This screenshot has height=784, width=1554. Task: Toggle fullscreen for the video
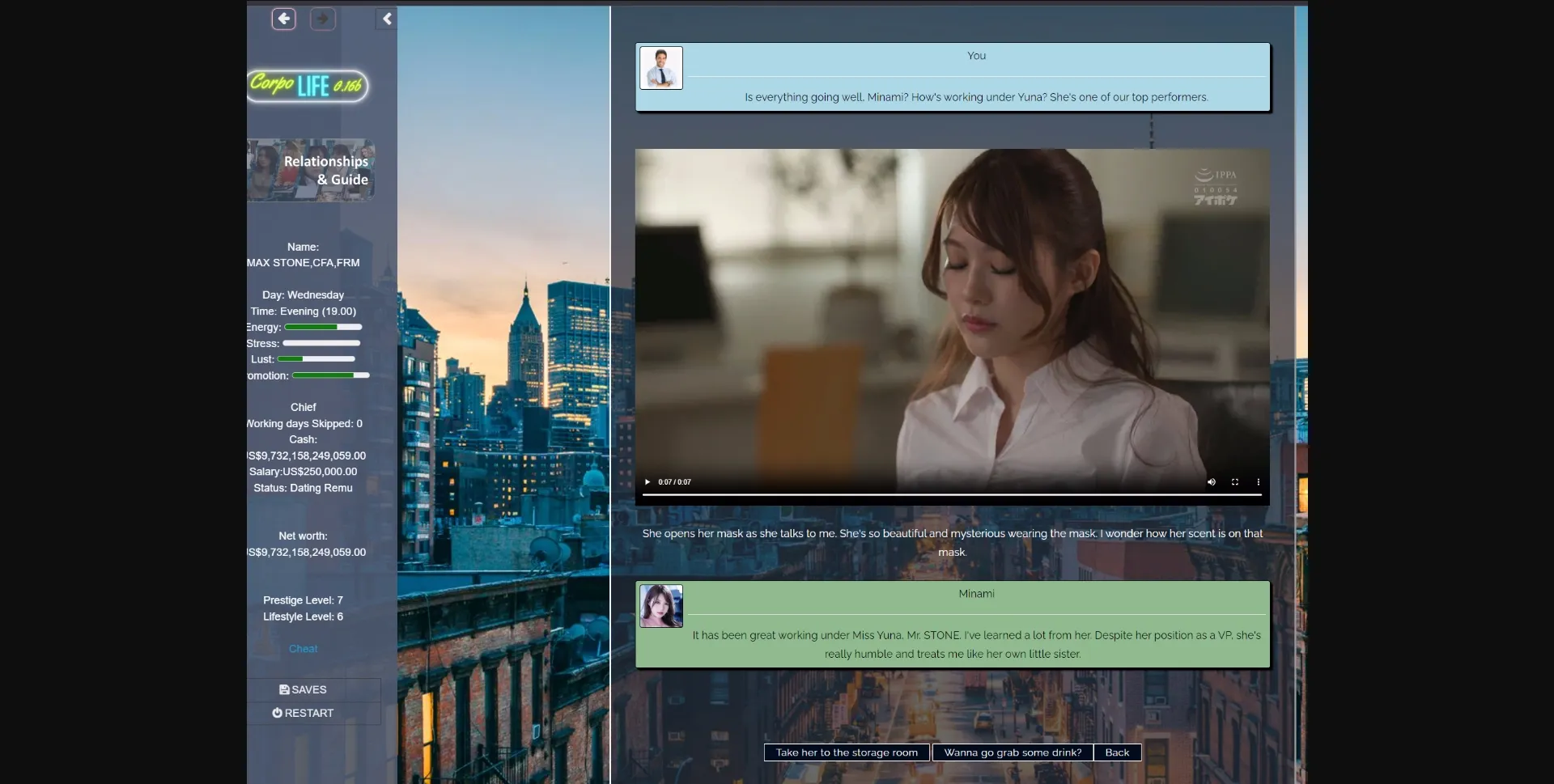(1235, 482)
